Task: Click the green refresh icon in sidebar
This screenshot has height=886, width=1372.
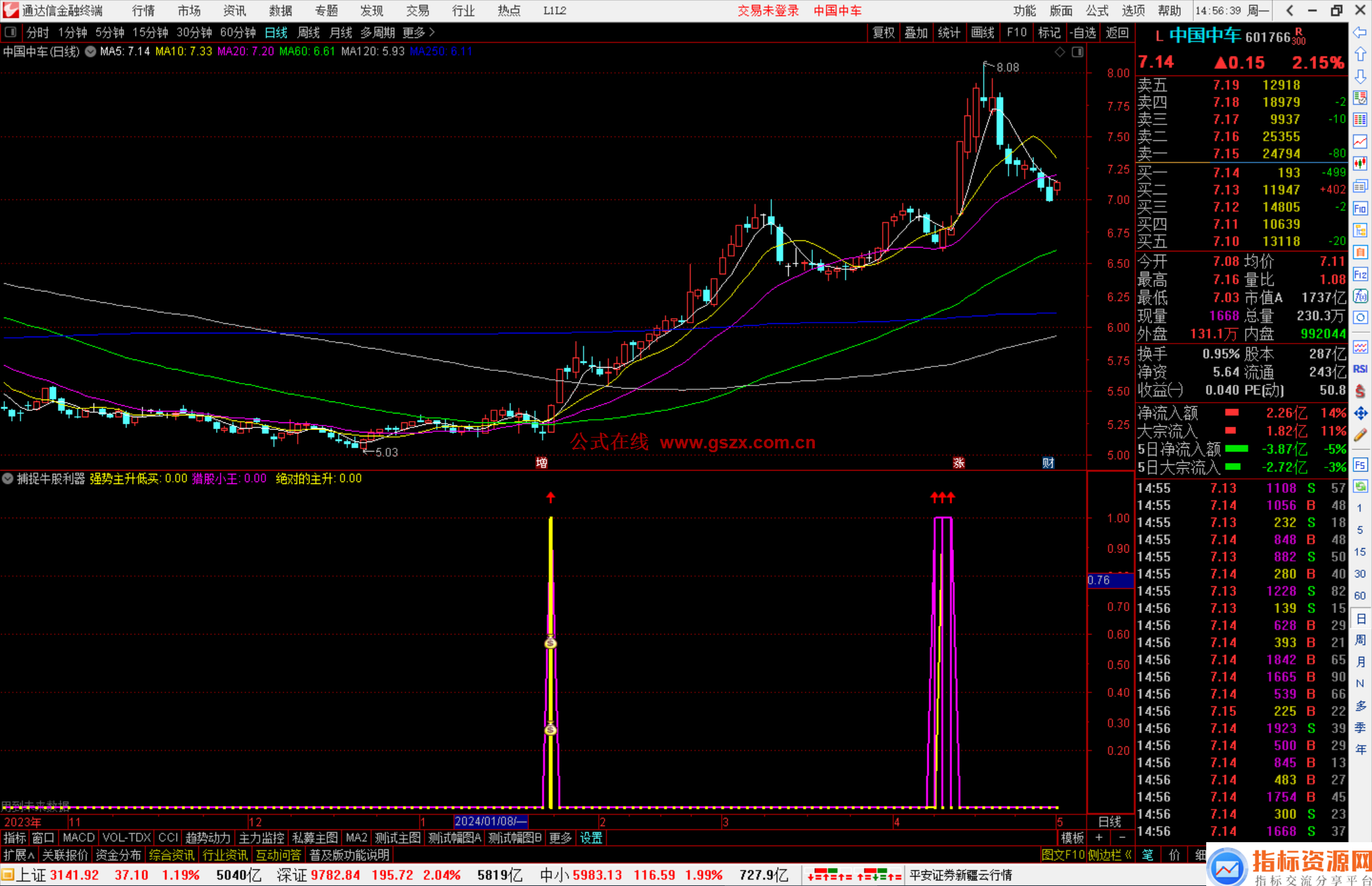Action: [x=1360, y=487]
